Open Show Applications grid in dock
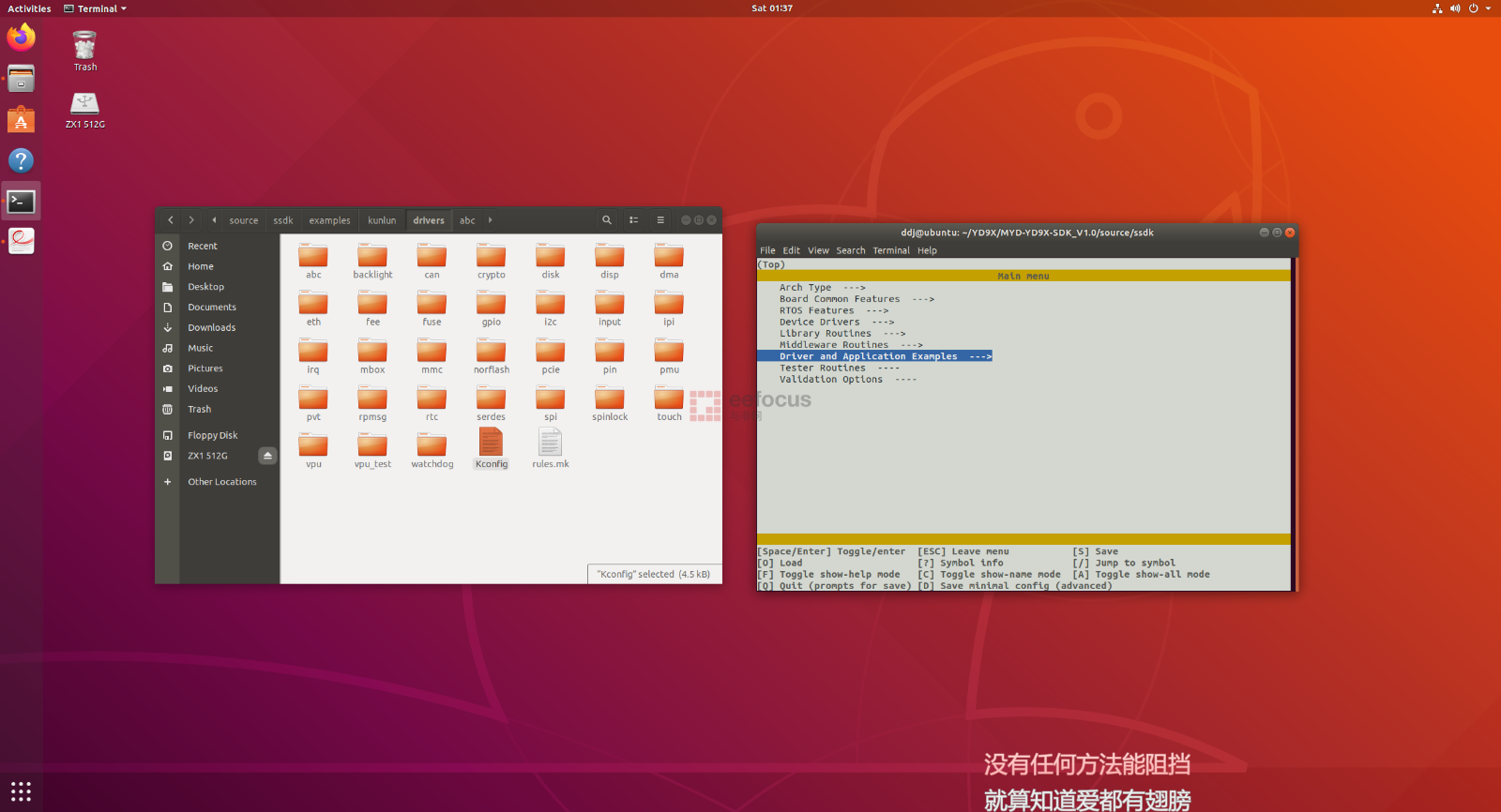This screenshot has height=812, width=1501. (21, 791)
